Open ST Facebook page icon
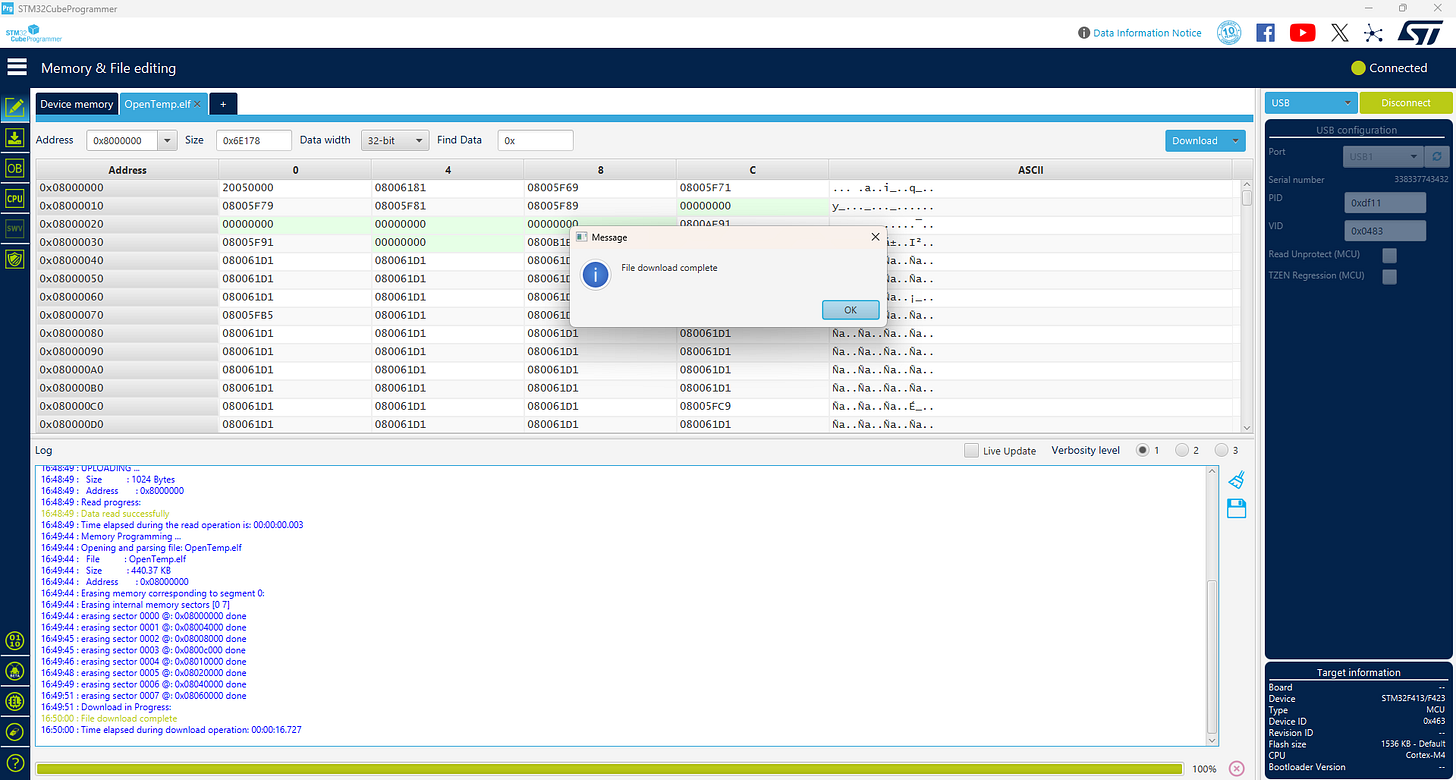 pyautogui.click(x=1265, y=33)
